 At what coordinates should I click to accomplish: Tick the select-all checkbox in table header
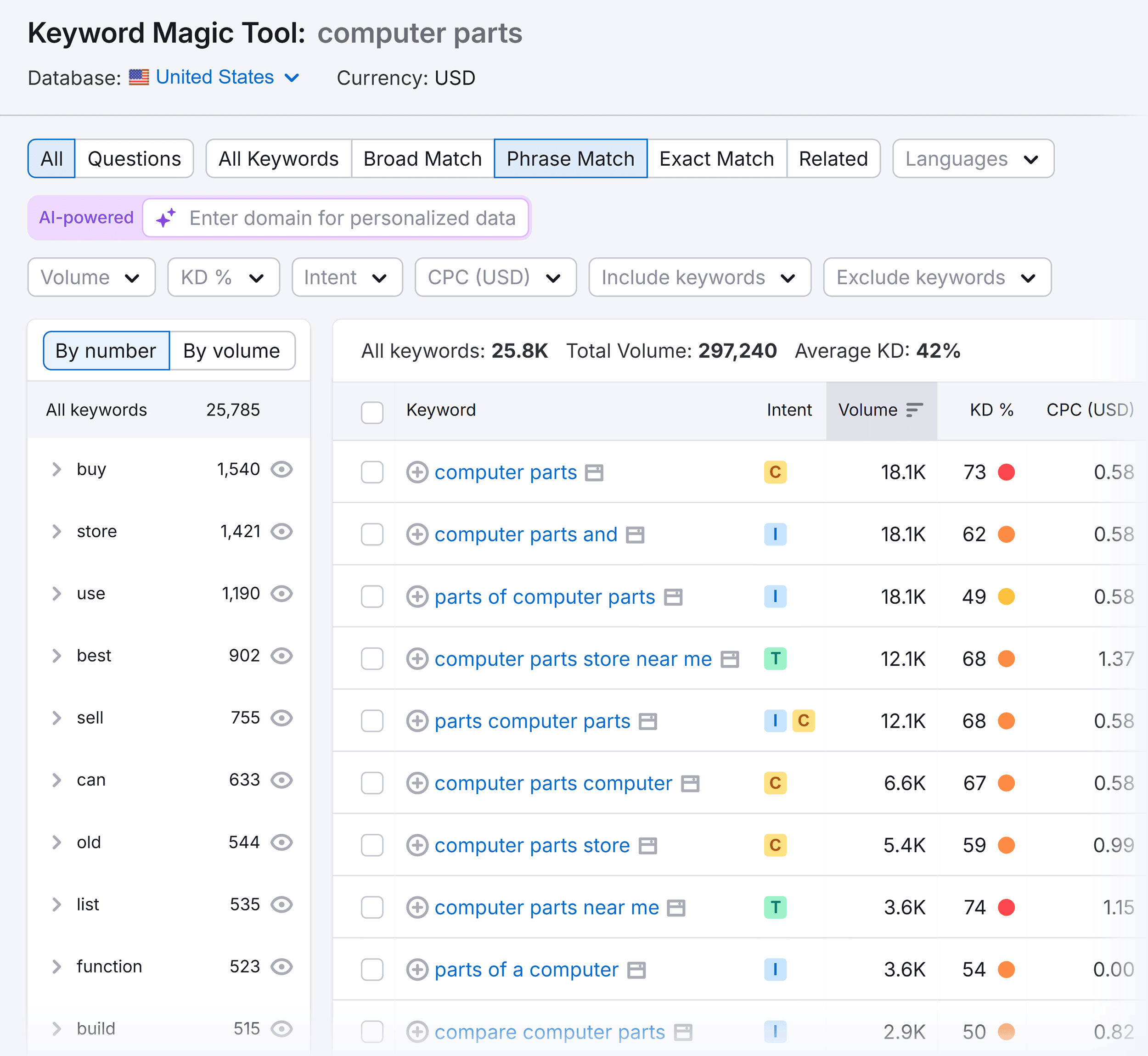[x=372, y=412]
